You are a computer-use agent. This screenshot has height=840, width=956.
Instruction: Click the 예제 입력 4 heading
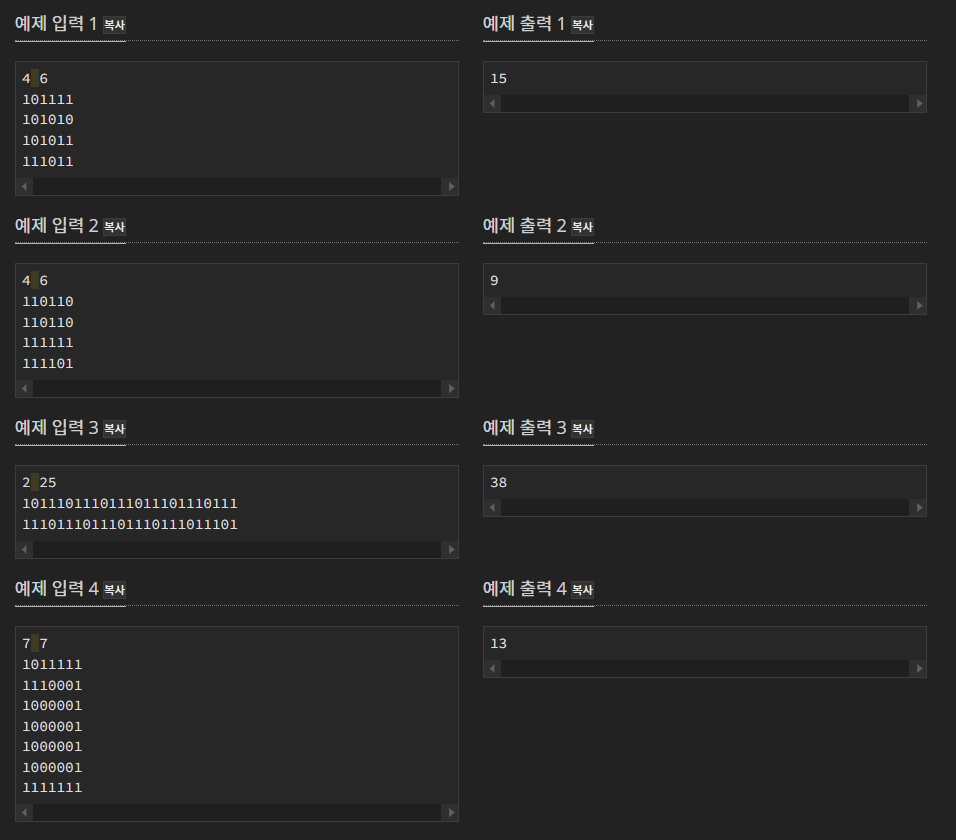(56, 588)
